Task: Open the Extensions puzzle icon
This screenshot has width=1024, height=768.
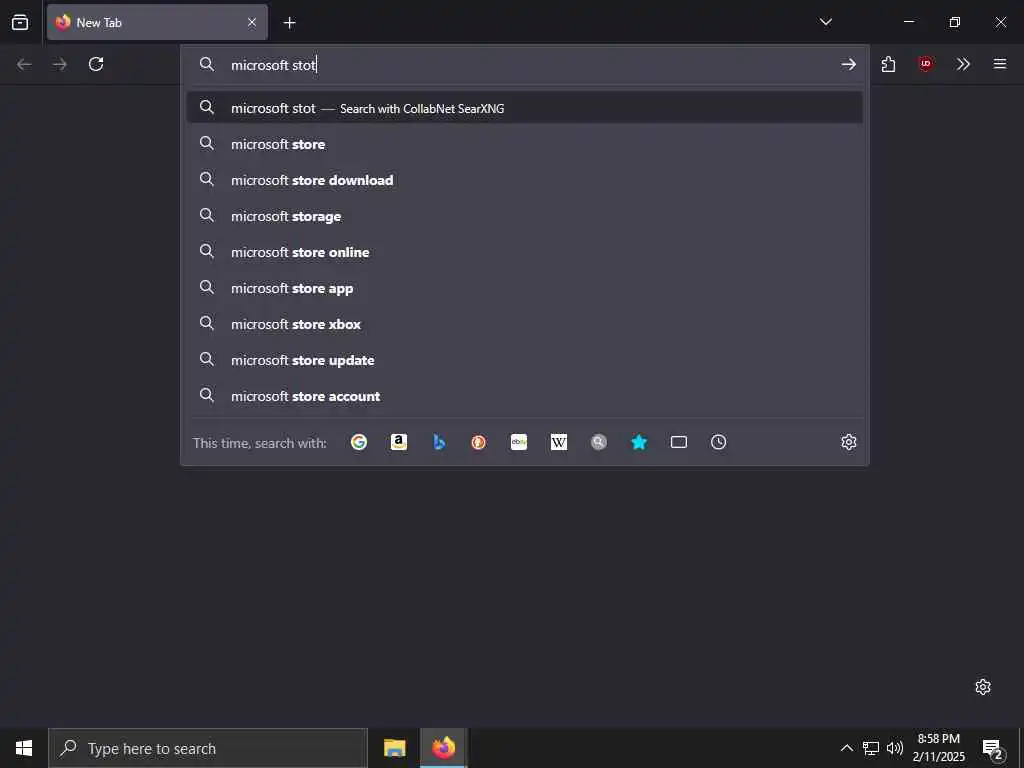Action: click(888, 64)
